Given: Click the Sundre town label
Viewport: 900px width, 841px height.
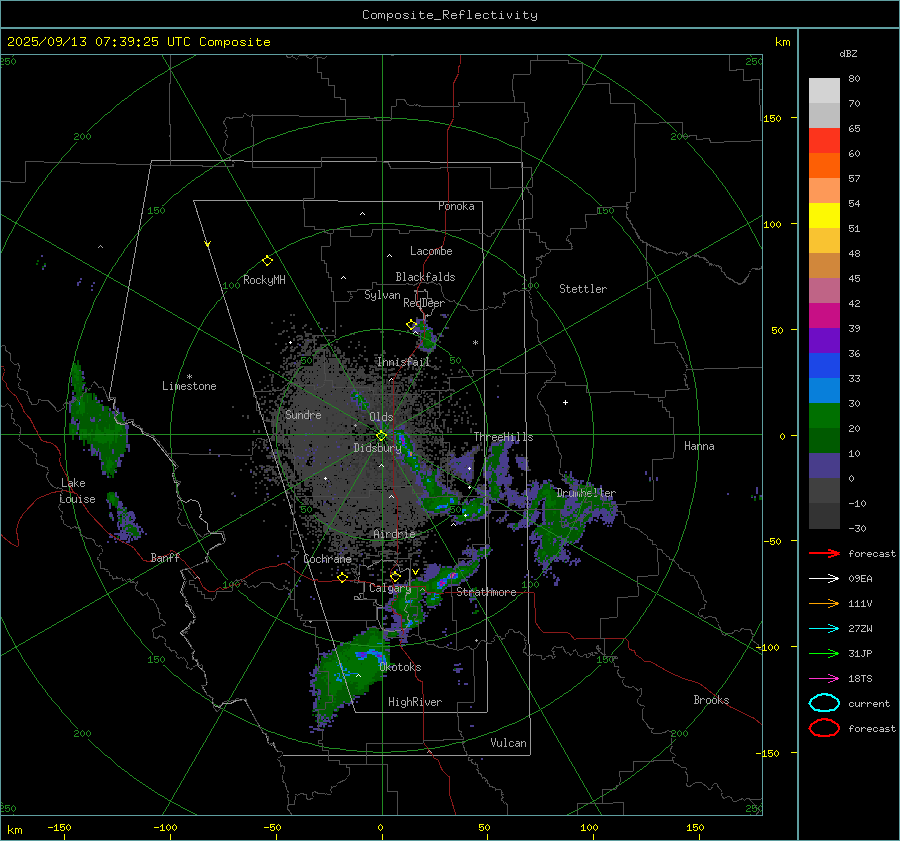Looking at the screenshot, I should pyautogui.click(x=303, y=415).
